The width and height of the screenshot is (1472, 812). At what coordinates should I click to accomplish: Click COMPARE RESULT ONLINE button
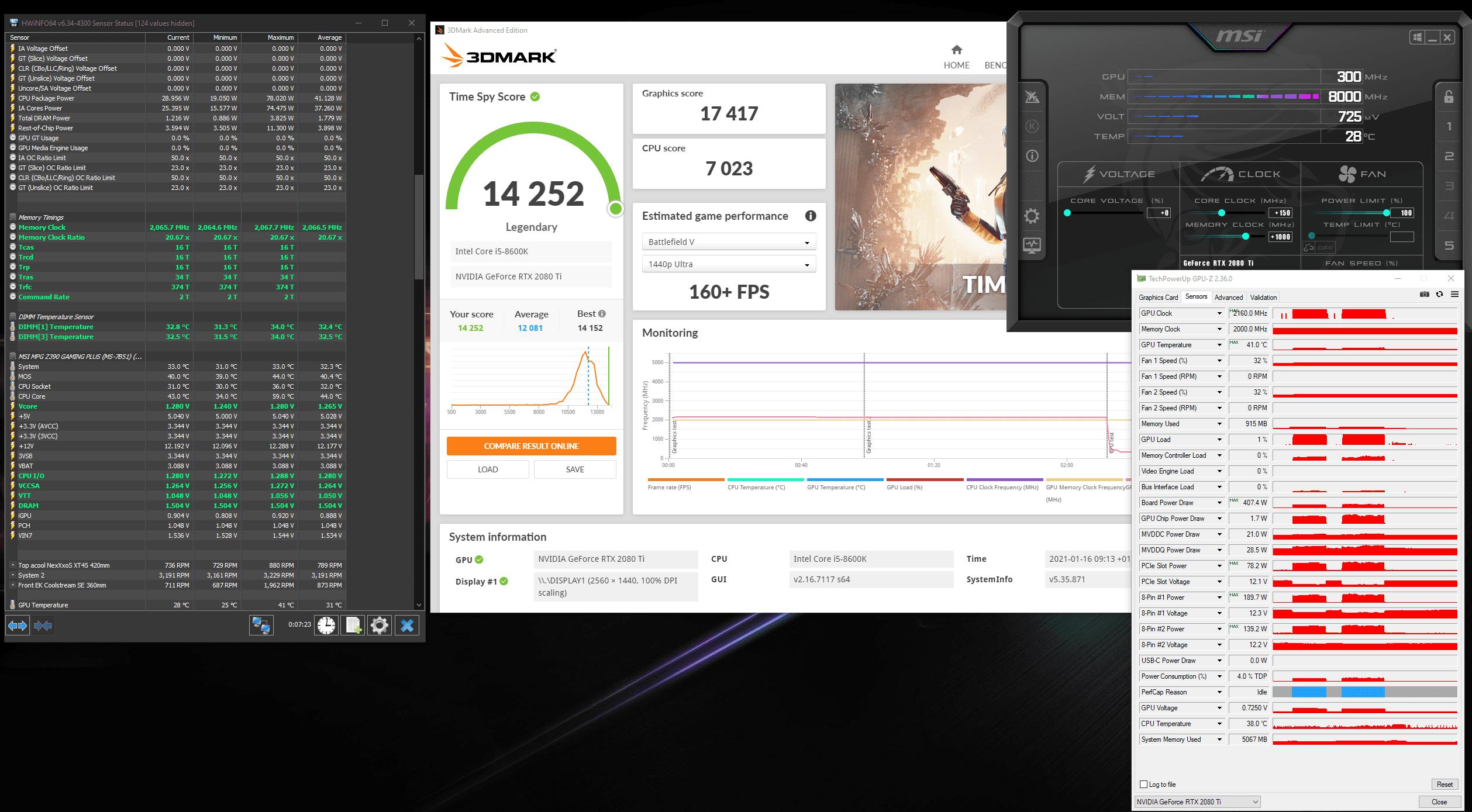531,446
